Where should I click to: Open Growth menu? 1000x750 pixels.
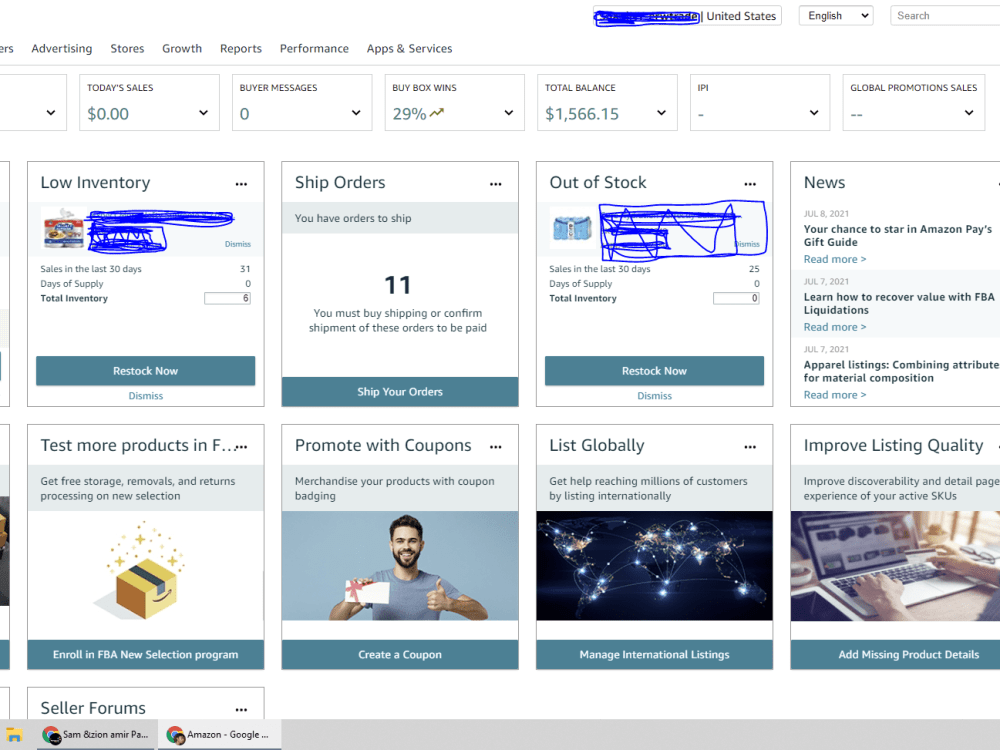click(182, 48)
